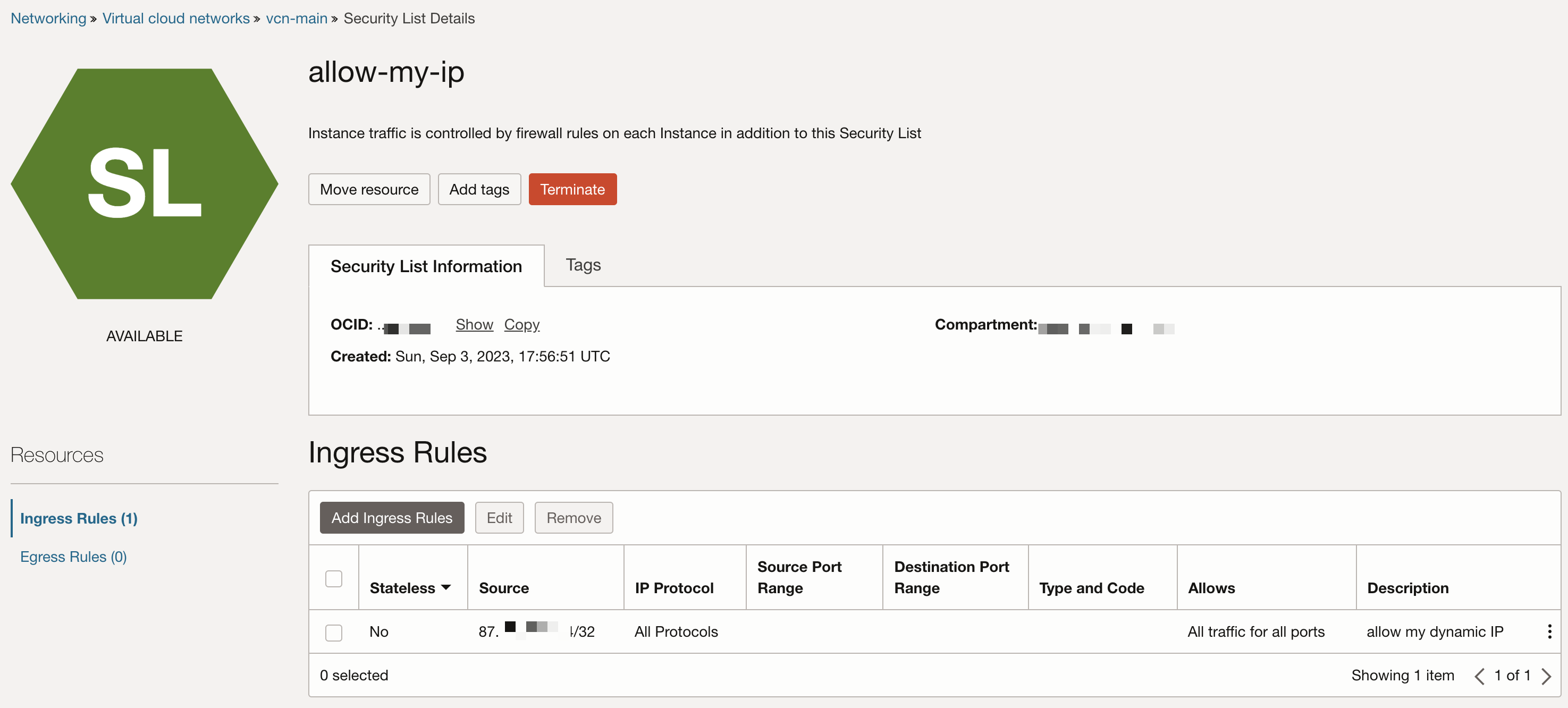Go to previous page arrow
This screenshot has width=1568, height=708.
click(x=1479, y=676)
